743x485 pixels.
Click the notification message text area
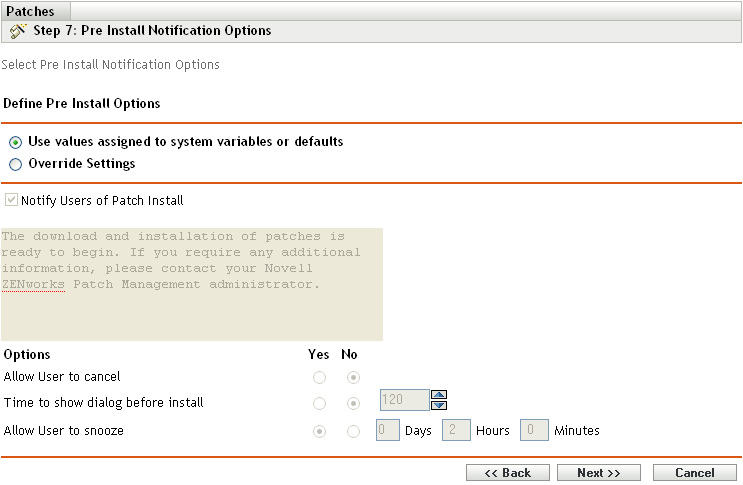pyautogui.click(x=191, y=284)
